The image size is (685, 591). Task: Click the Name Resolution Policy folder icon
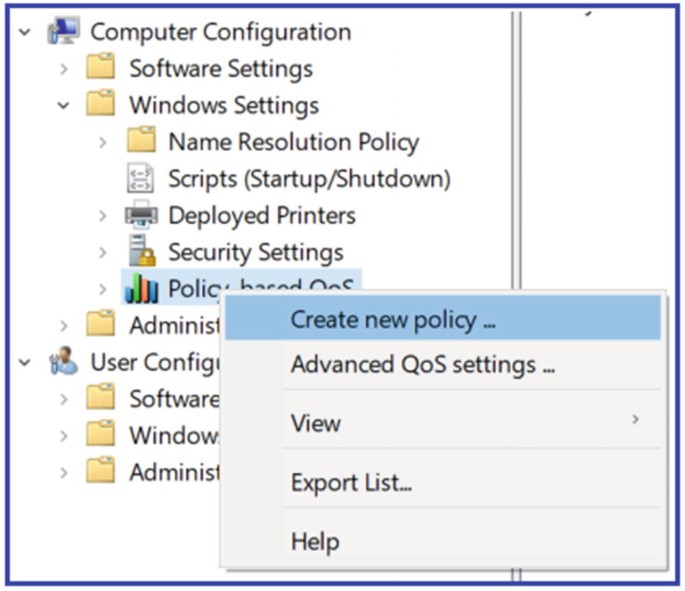pos(141,142)
